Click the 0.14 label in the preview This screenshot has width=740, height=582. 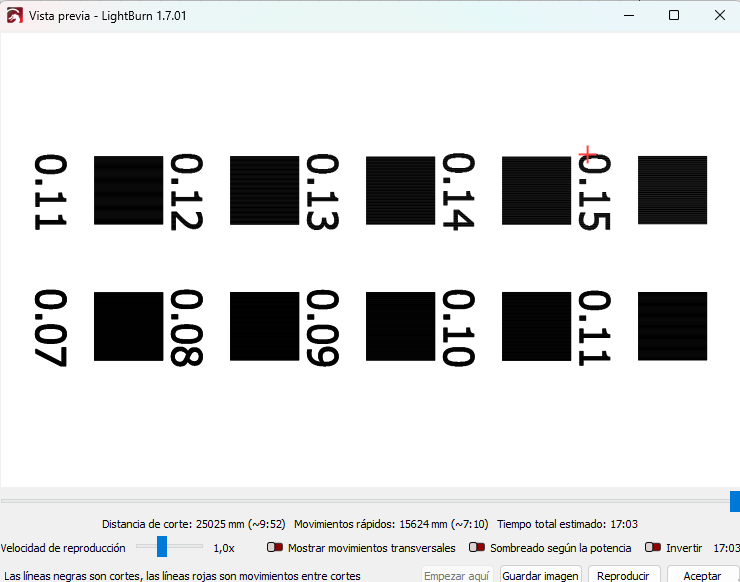[458, 192]
